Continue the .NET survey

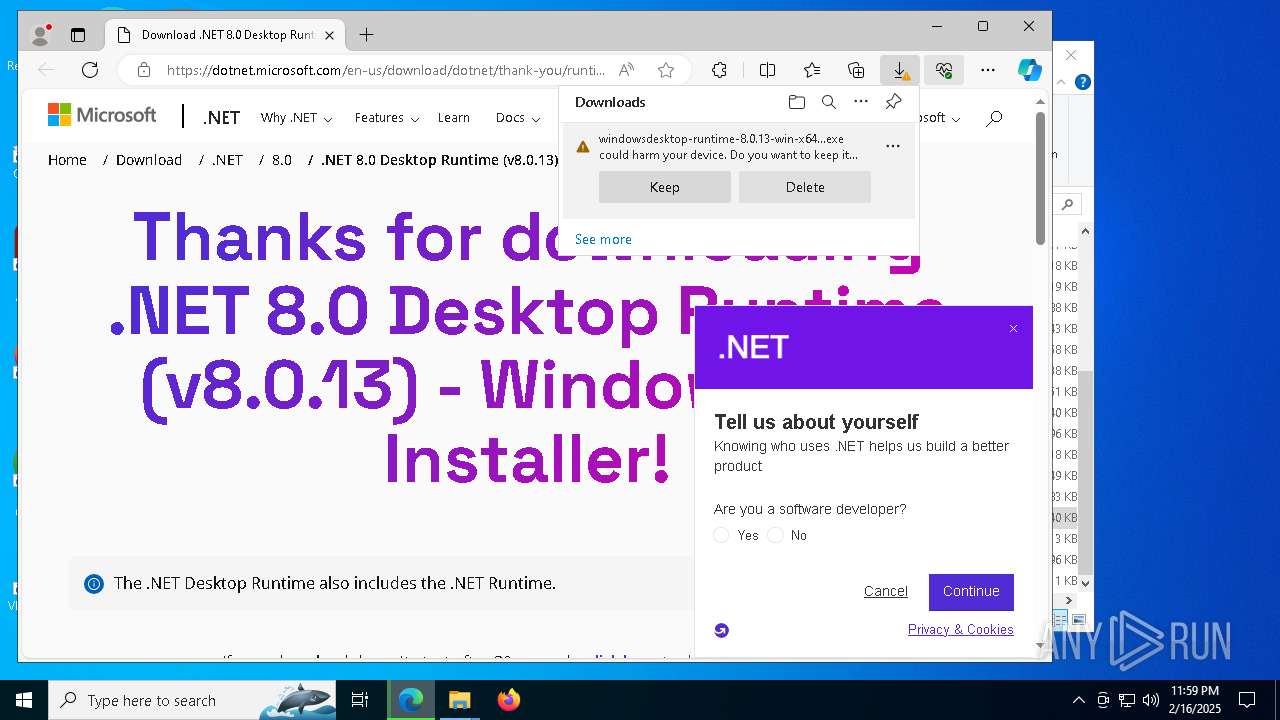(x=971, y=591)
